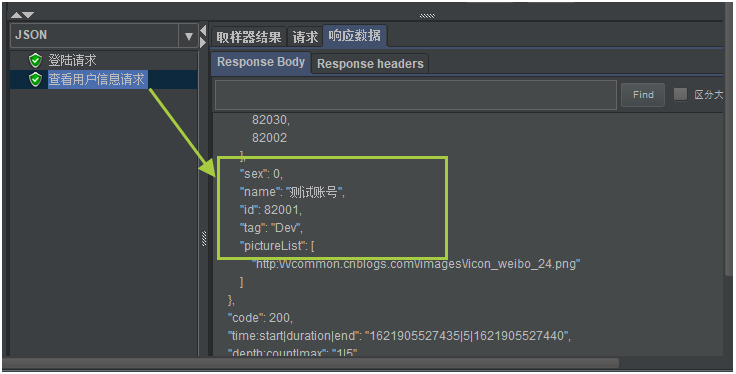Switch to the Response Body tab
The width and height of the screenshot is (736, 374).
pos(261,62)
